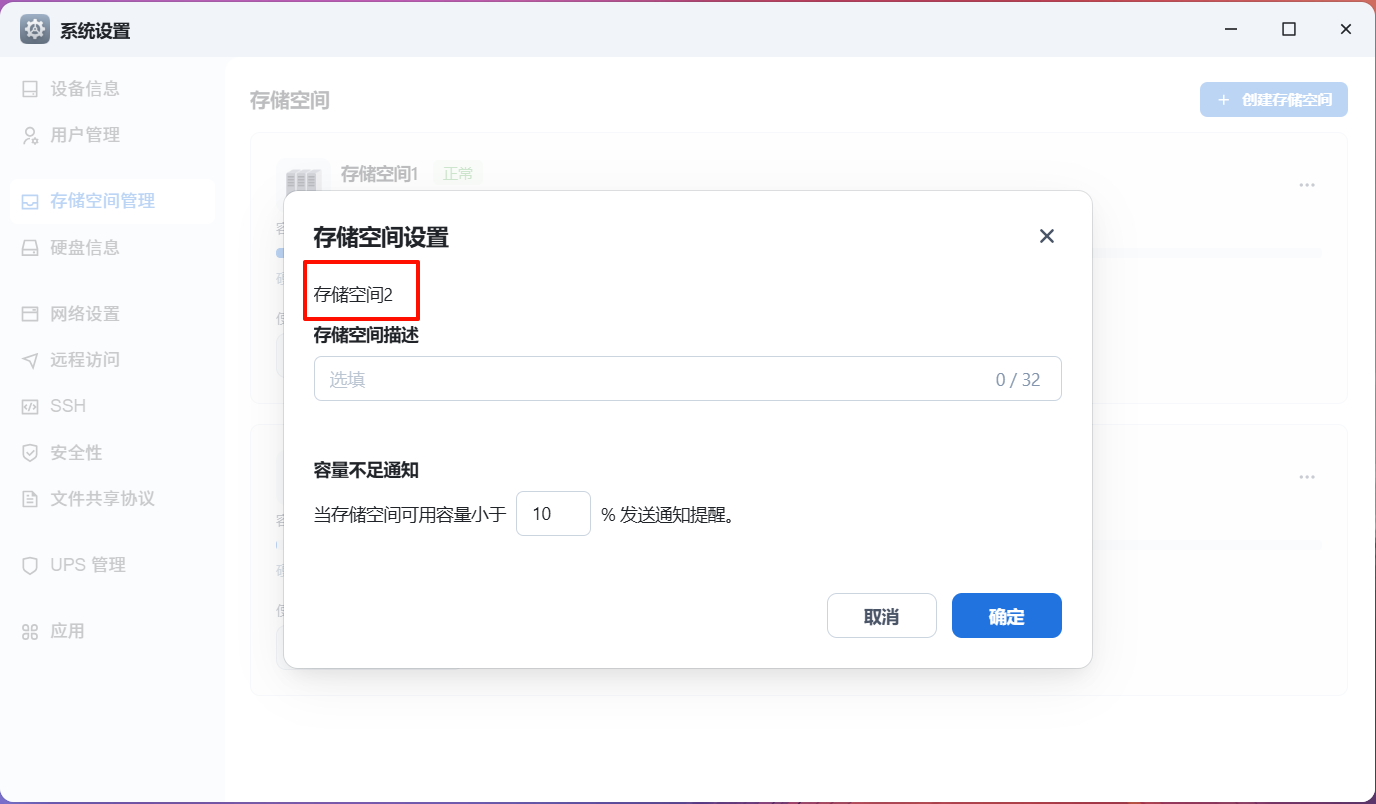Open the more options menu for second storage pool
Image resolution: width=1376 pixels, height=804 pixels.
pos(1307,477)
